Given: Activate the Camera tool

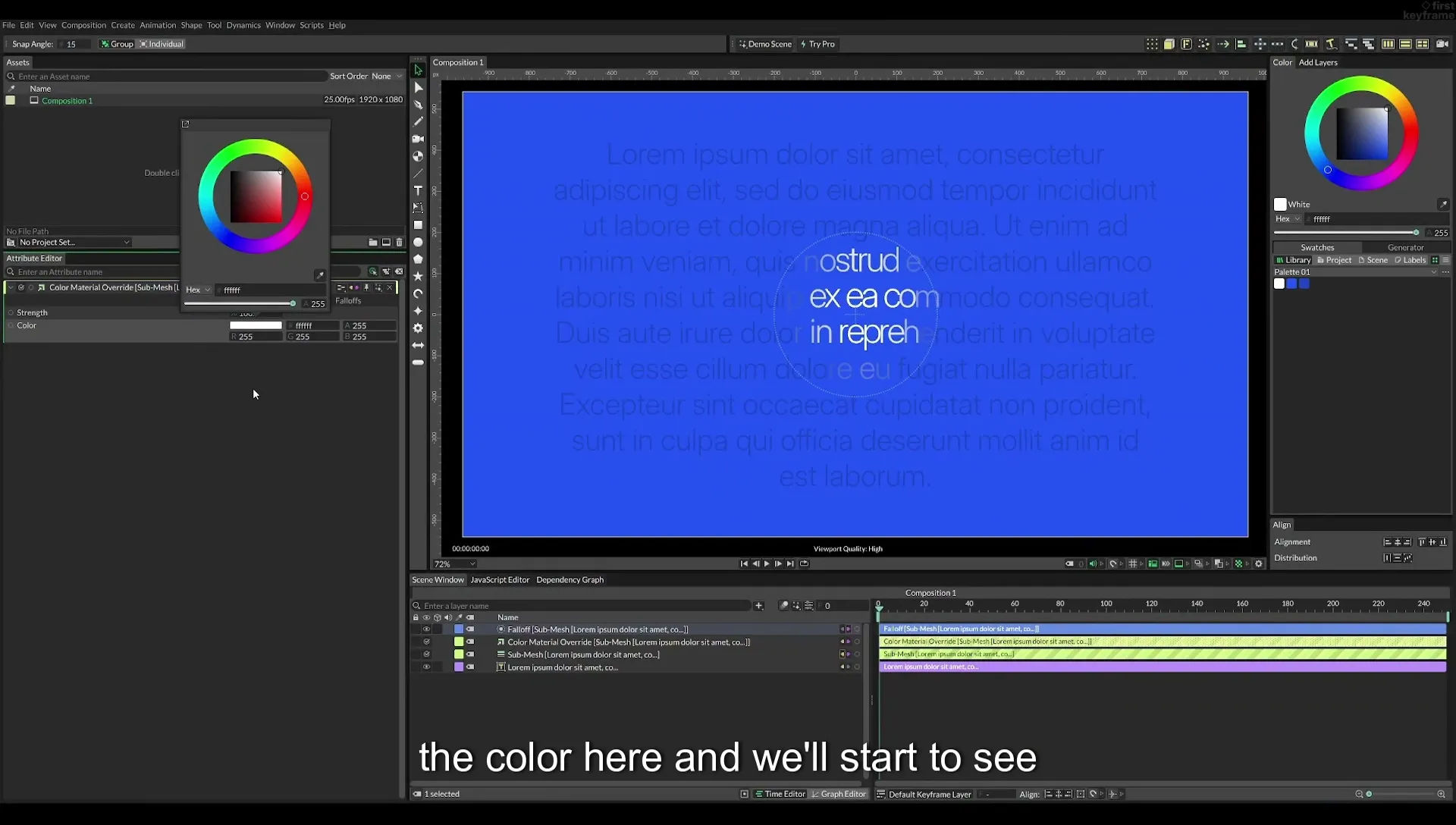Looking at the screenshot, I should click(418, 139).
